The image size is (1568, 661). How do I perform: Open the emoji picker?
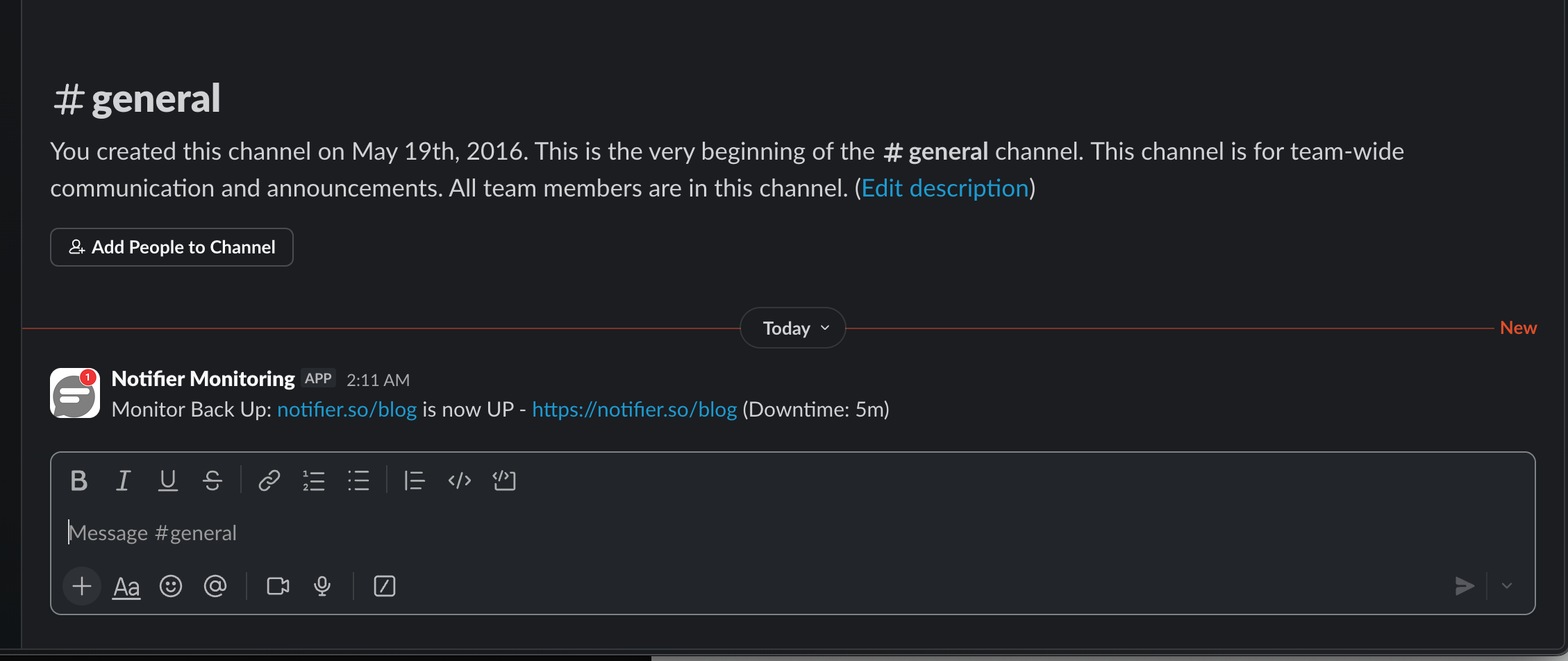tap(171, 587)
